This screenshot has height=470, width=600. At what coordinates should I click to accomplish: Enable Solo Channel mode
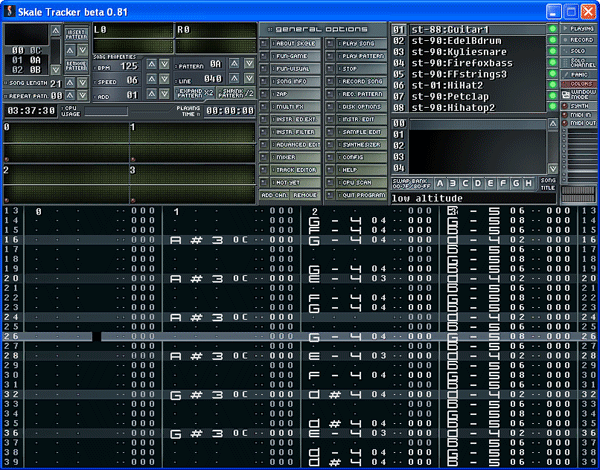578,63
